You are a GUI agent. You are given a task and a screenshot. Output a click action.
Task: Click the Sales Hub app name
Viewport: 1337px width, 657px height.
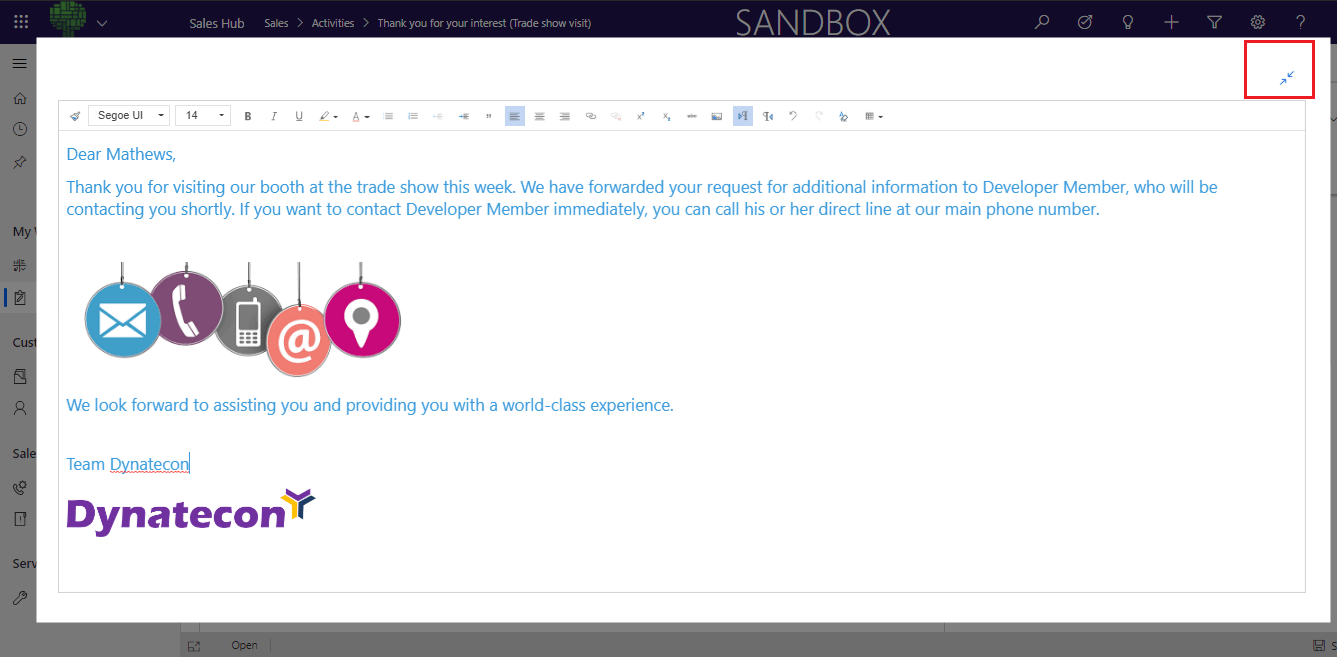coord(216,23)
